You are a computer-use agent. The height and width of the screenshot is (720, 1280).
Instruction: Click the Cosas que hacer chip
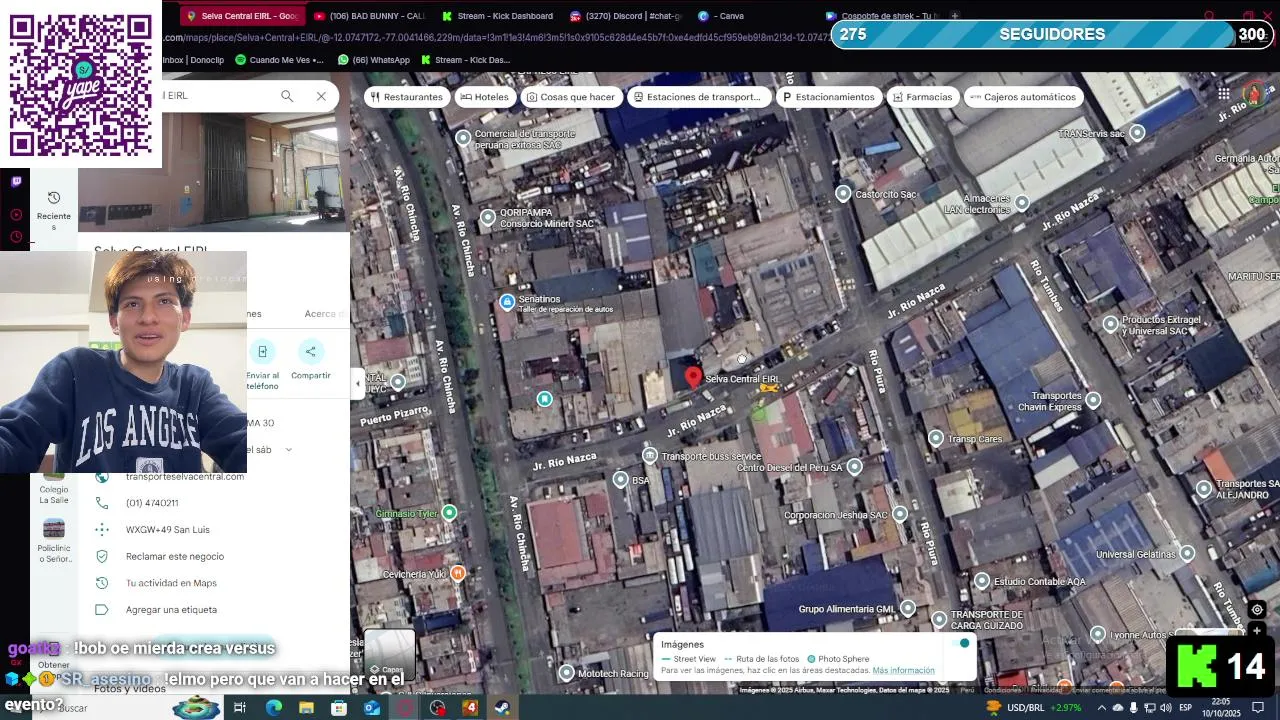pos(571,97)
